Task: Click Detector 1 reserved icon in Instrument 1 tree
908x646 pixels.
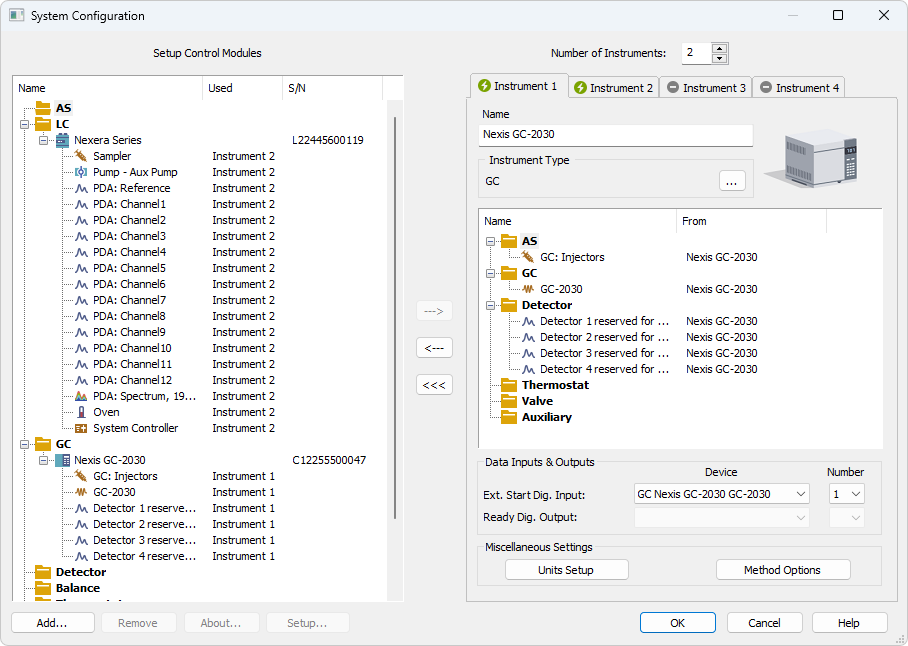Action: tap(528, 321)
